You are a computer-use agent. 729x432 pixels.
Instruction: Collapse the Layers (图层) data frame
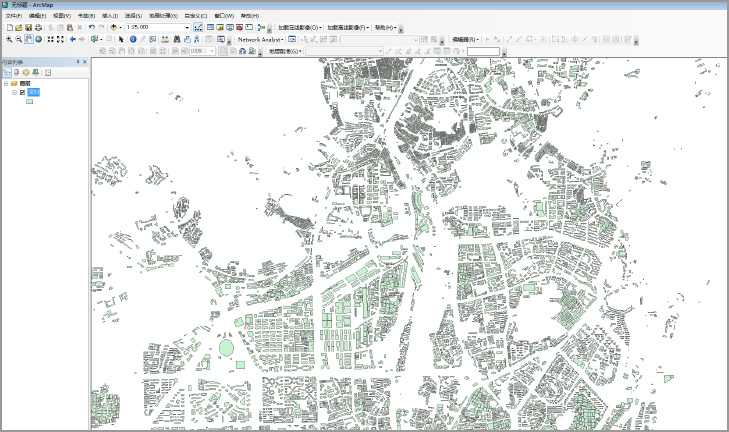(x=6, y=84)
